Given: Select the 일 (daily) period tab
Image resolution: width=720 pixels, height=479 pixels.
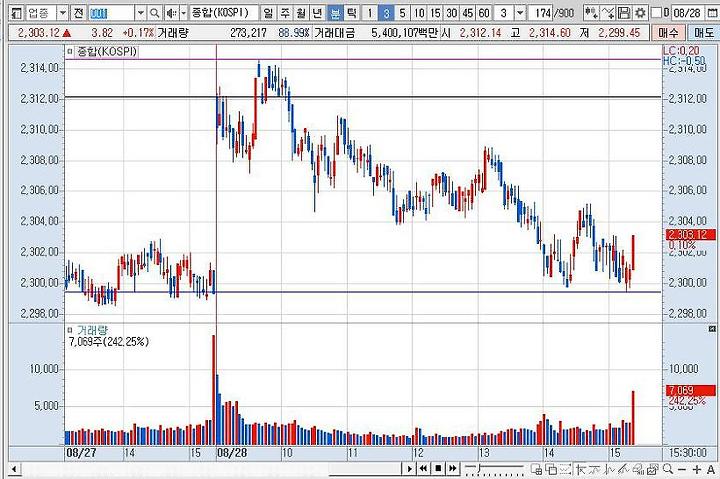Looking at the screenshot, I should click(268, 13).
